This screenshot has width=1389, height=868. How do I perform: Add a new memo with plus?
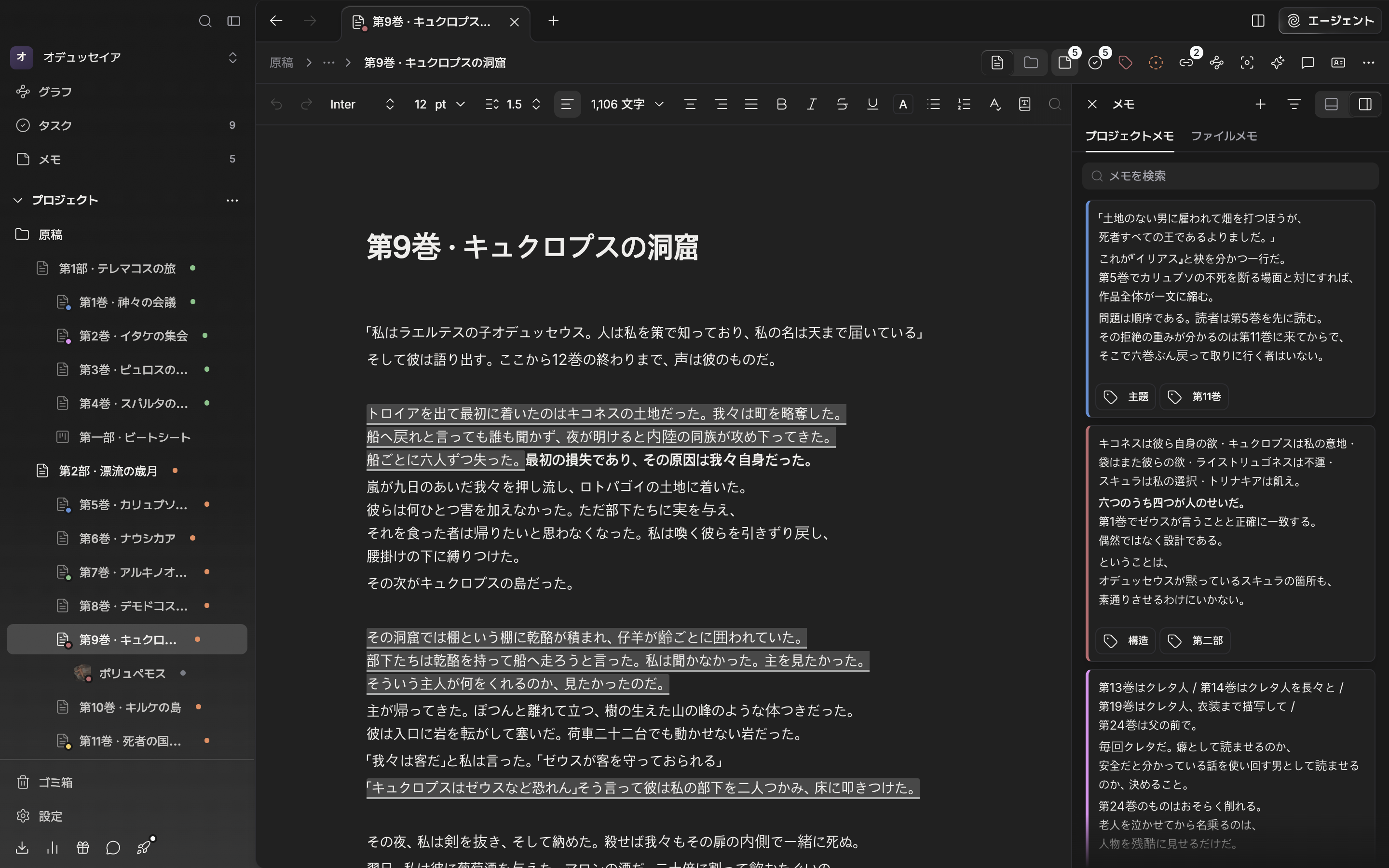tap(1260, 104)
